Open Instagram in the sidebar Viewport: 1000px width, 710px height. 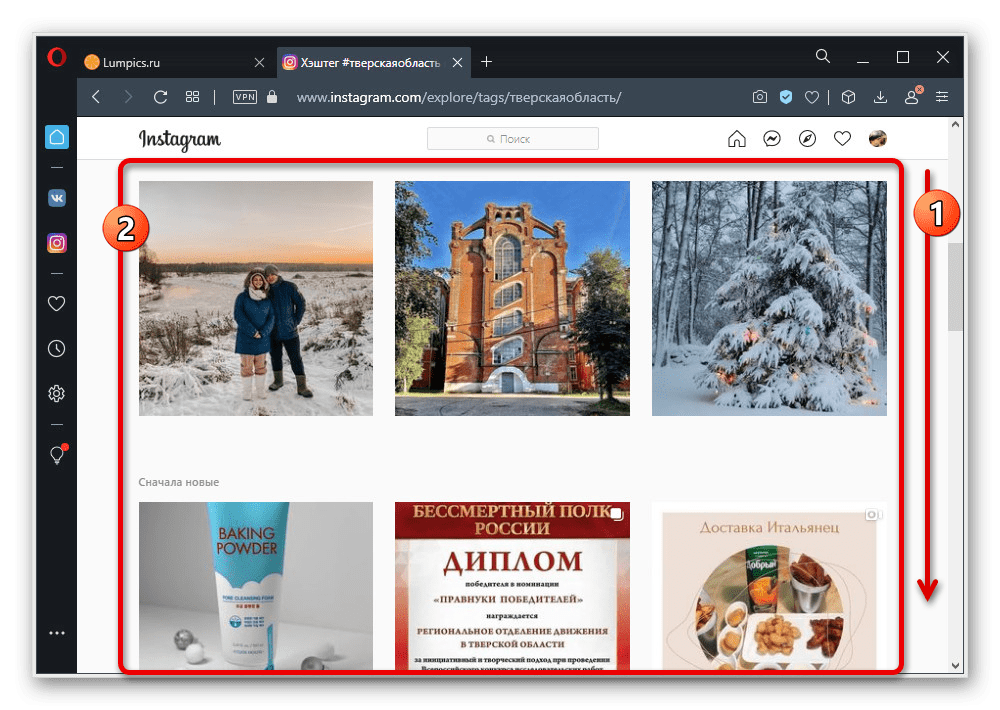click(x=57, y=243)
